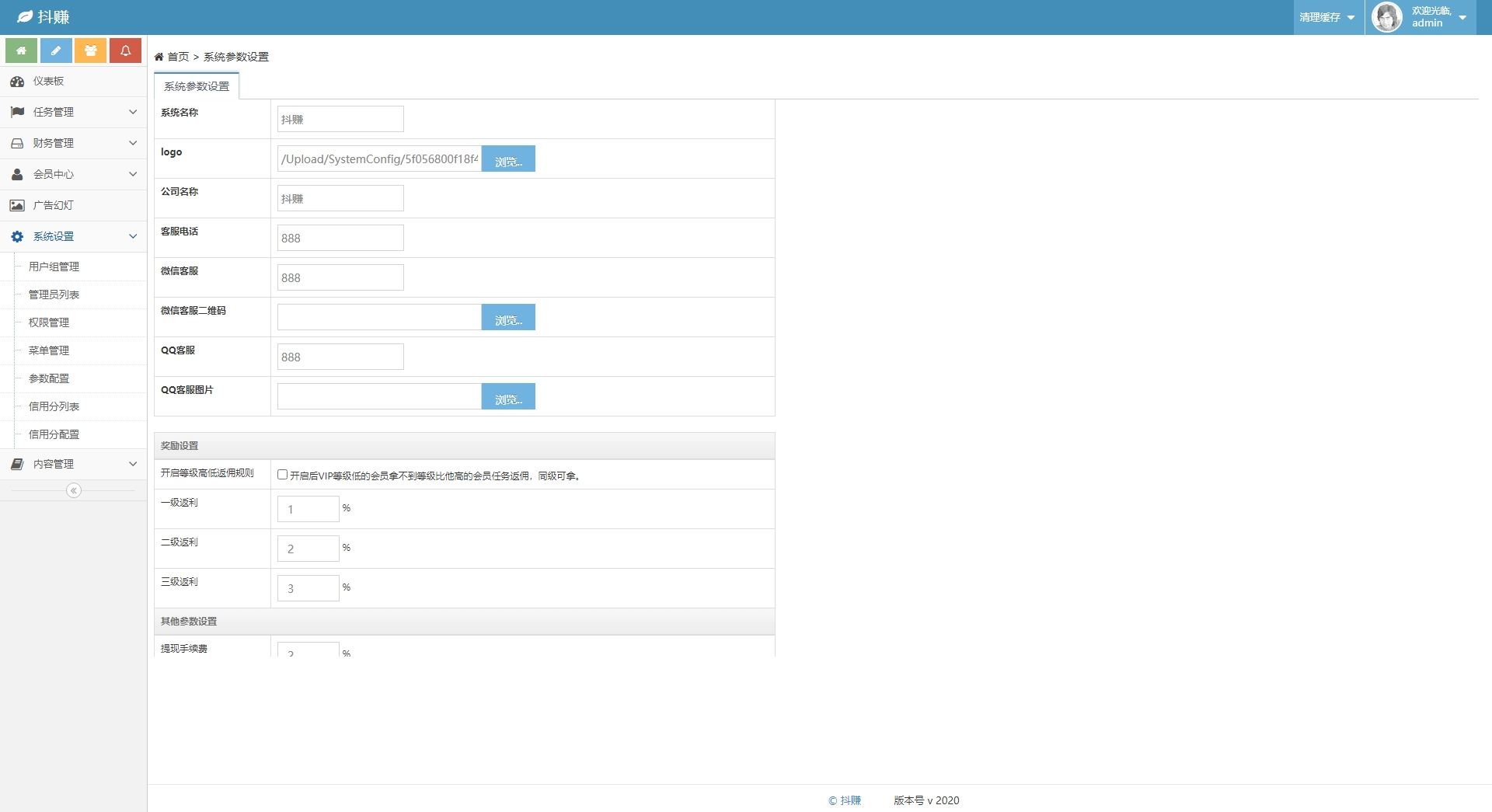Expand the 内容管理 section
The height and width of the screenshot is (812, 1492).
(73, 464)
